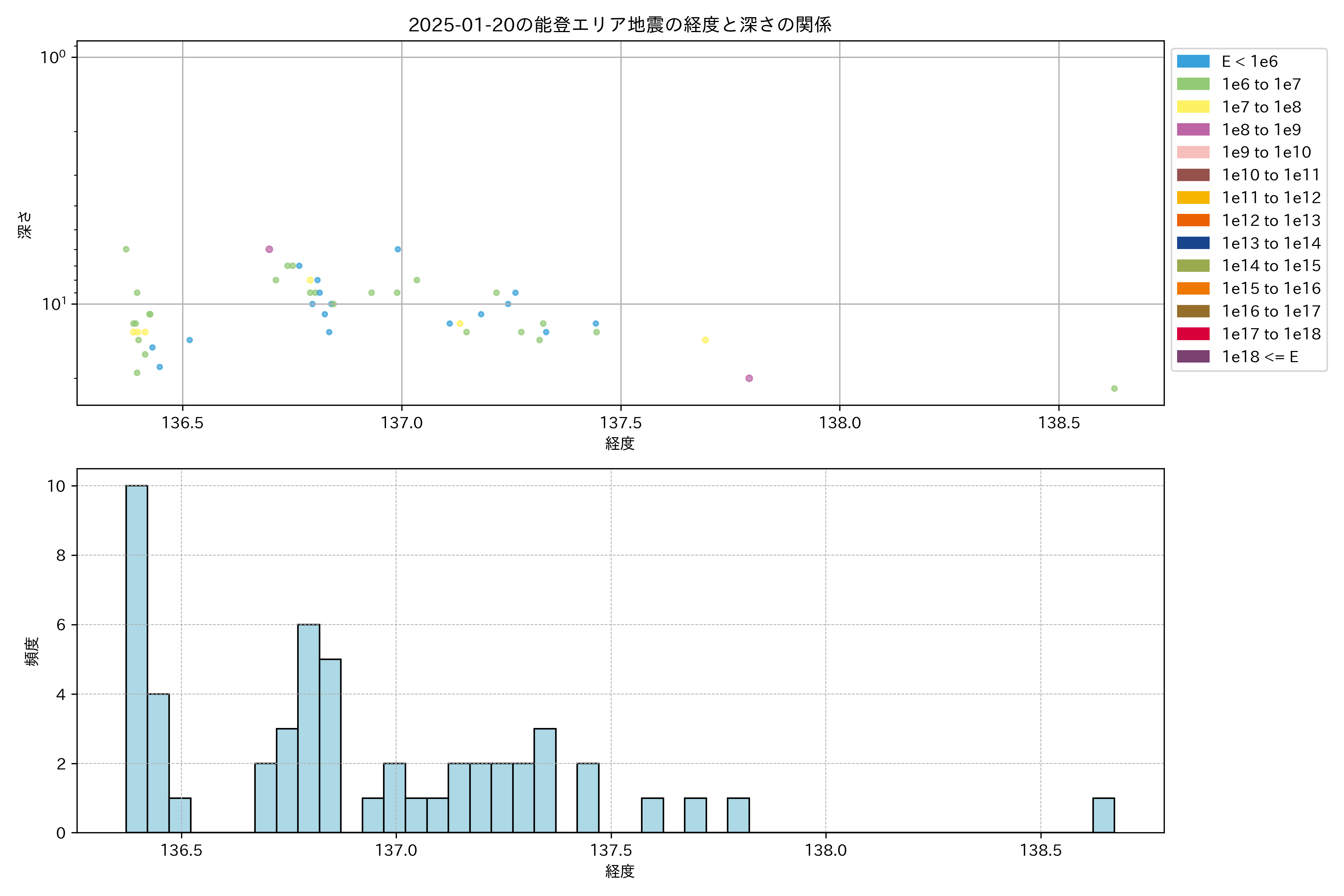Click the yellow 1e7 to 1e8 swatch

(1192, 107)
